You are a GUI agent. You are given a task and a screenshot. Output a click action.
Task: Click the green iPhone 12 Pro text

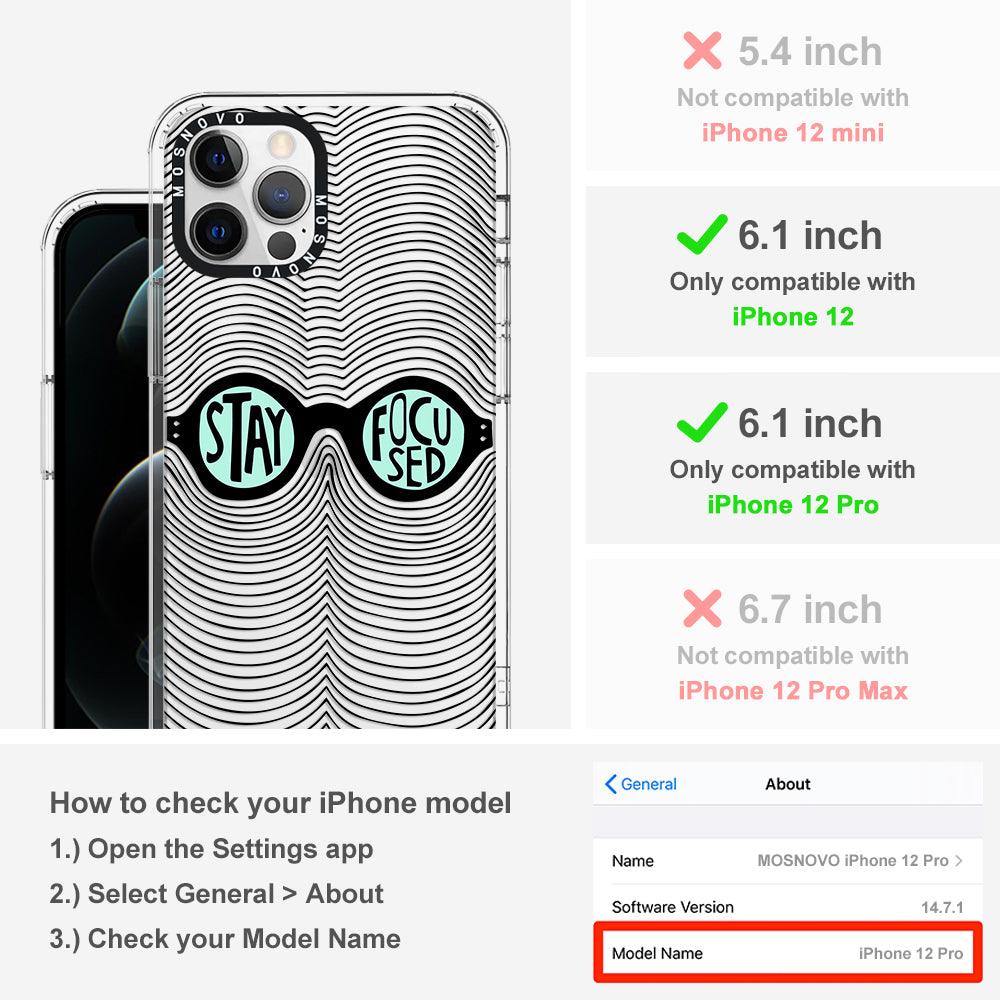[x=793, y=504]
